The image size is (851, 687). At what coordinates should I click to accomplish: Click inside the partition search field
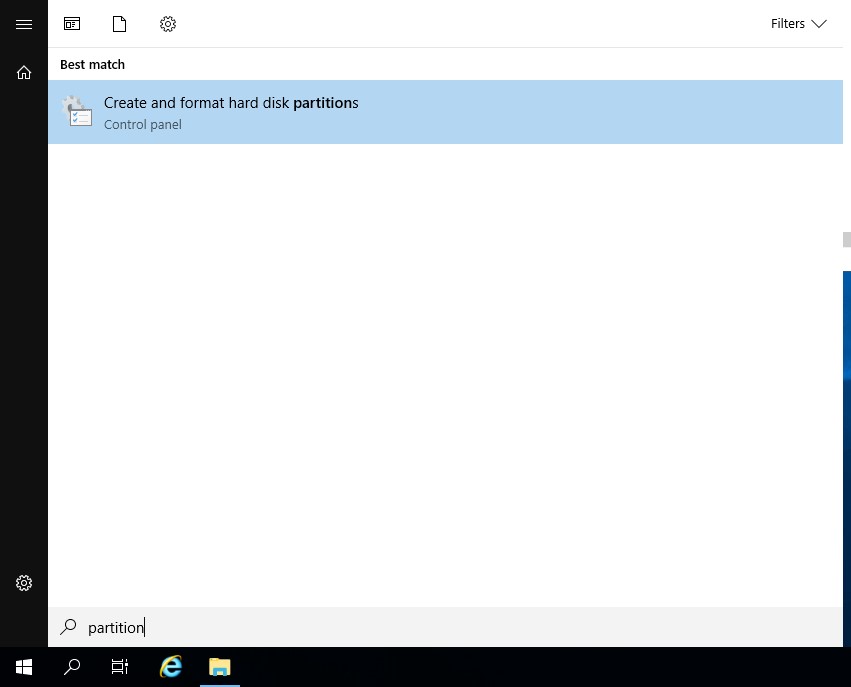300,627
